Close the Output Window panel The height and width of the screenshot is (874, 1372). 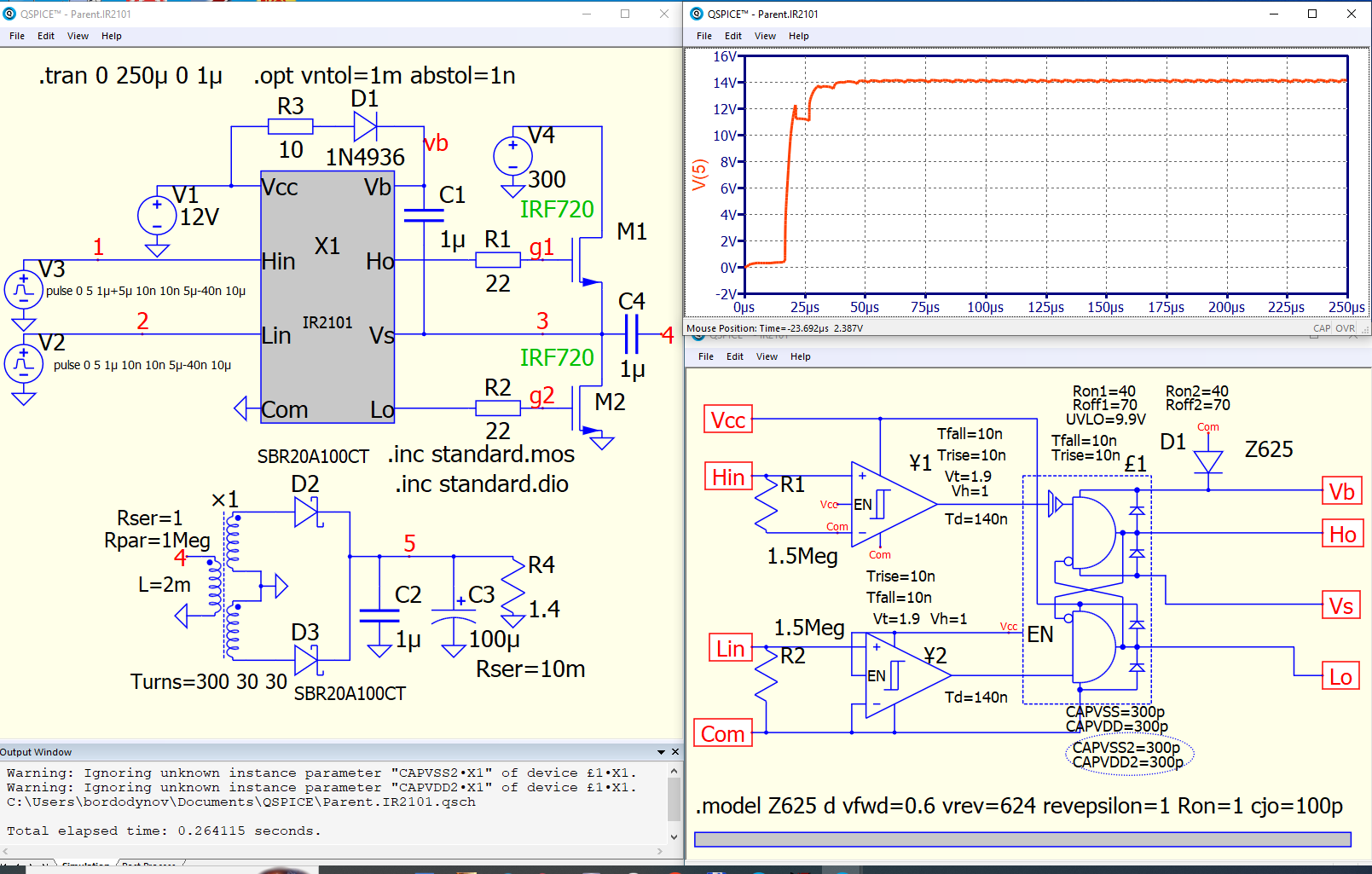(675, 752)
